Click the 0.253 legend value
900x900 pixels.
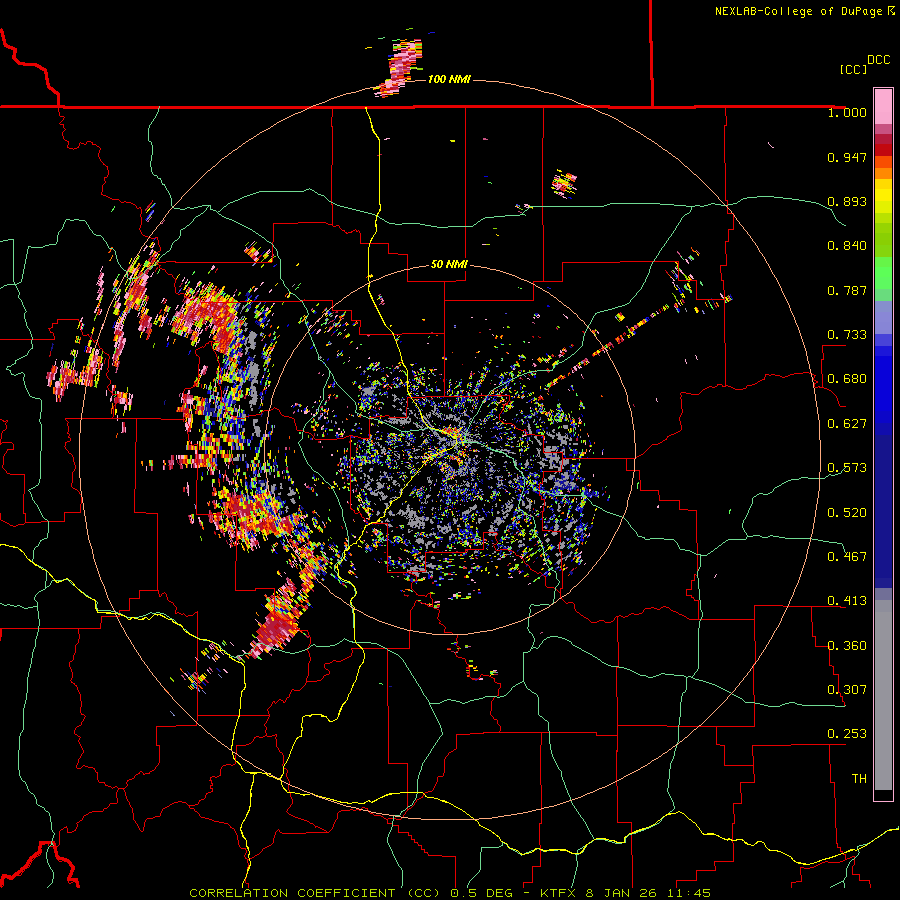click(847, 734)
